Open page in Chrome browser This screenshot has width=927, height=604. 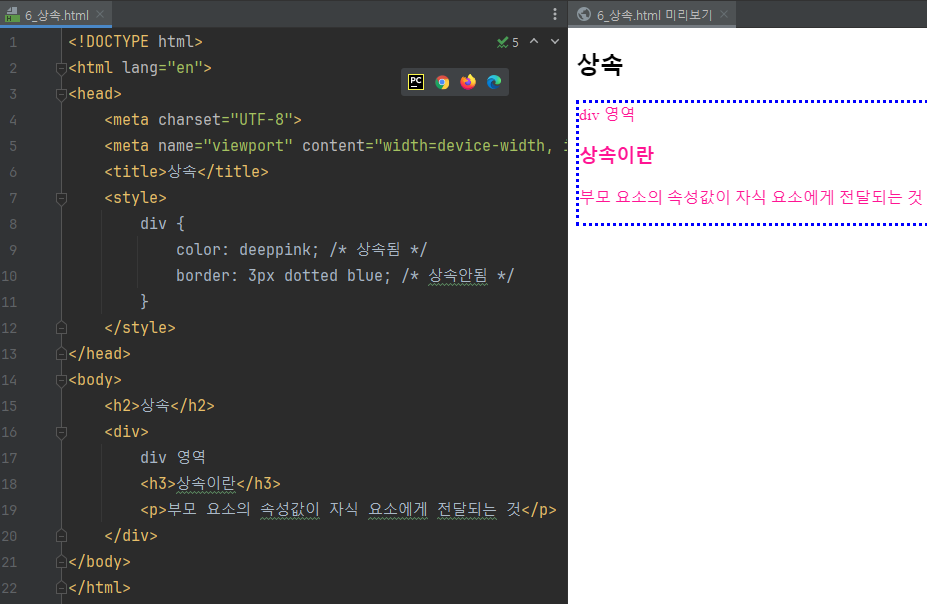(442, 82)
